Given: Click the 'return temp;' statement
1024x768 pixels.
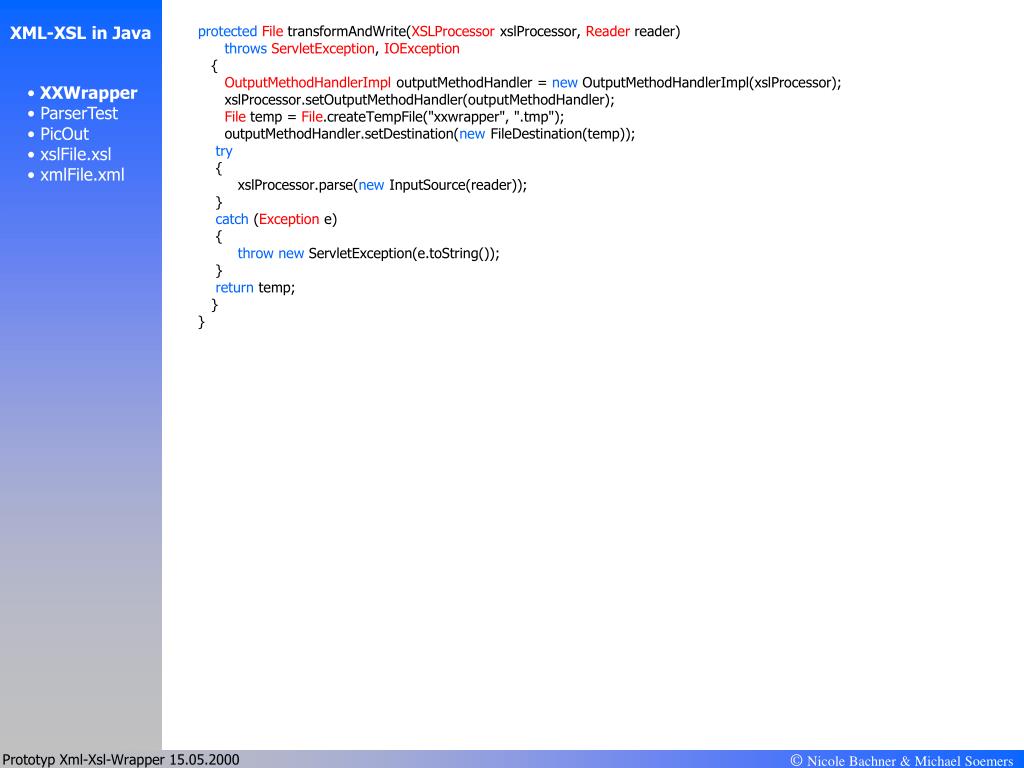Looking at the screenshot, I should pos(255,287).
